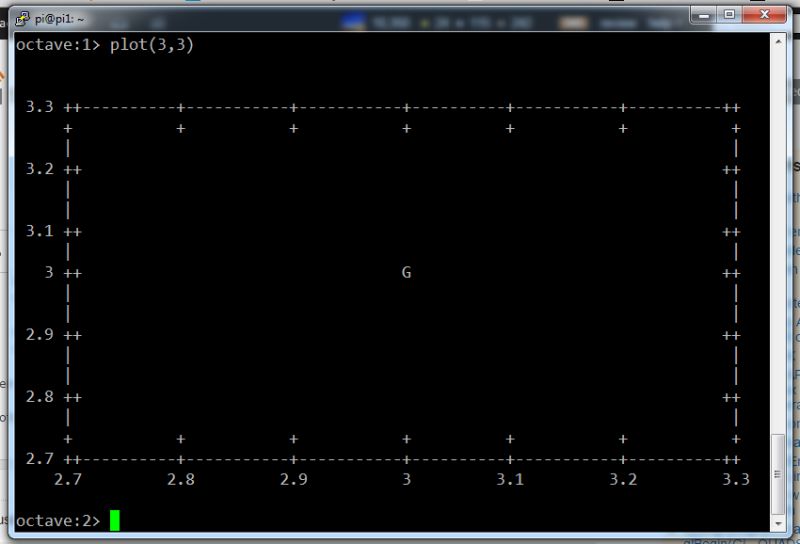Click the y-axis label '3.3'
800x544 pixels.
pos(40,107)
